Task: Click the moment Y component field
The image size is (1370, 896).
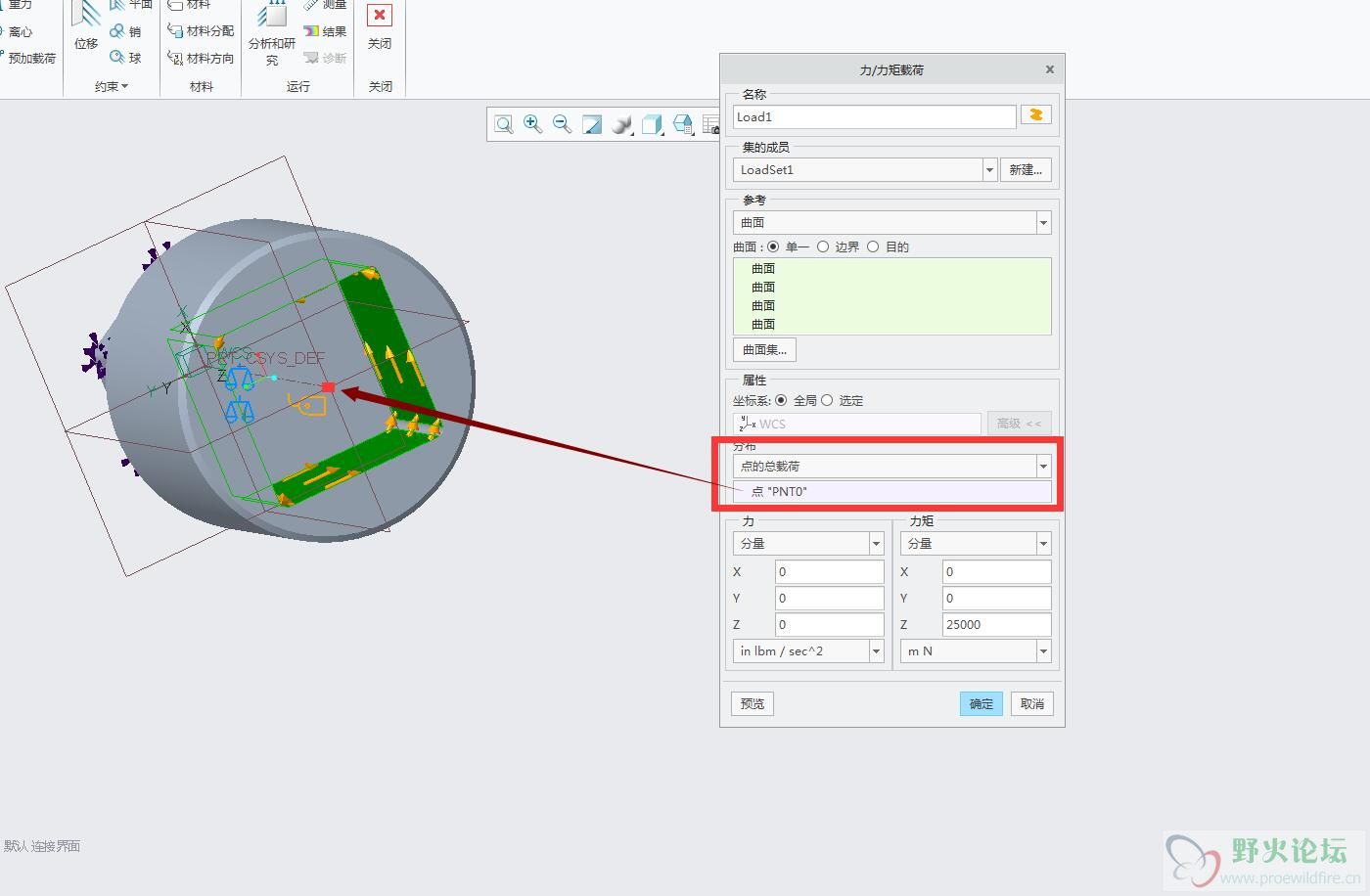Action: pyautogui.click(x=997, y=598)
